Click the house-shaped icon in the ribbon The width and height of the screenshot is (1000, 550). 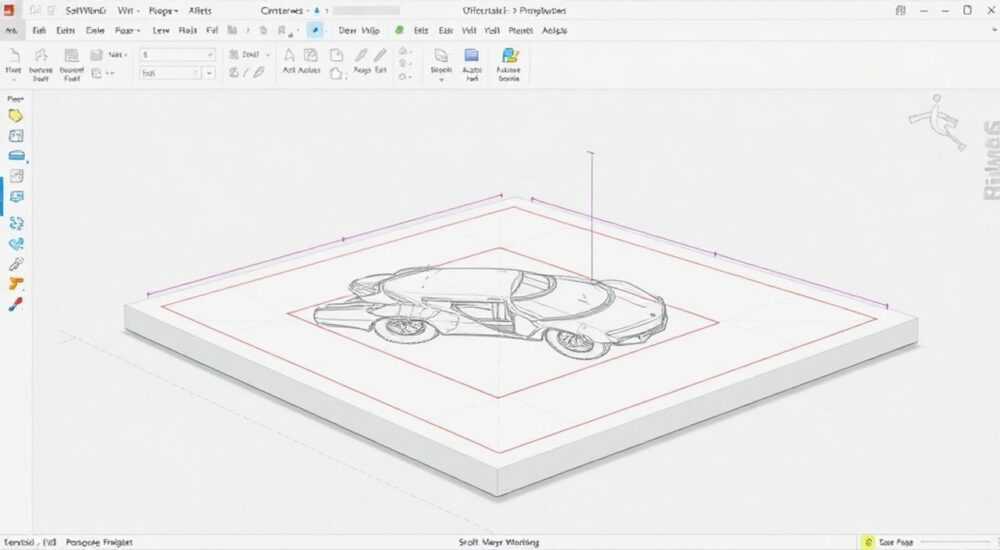336,73
